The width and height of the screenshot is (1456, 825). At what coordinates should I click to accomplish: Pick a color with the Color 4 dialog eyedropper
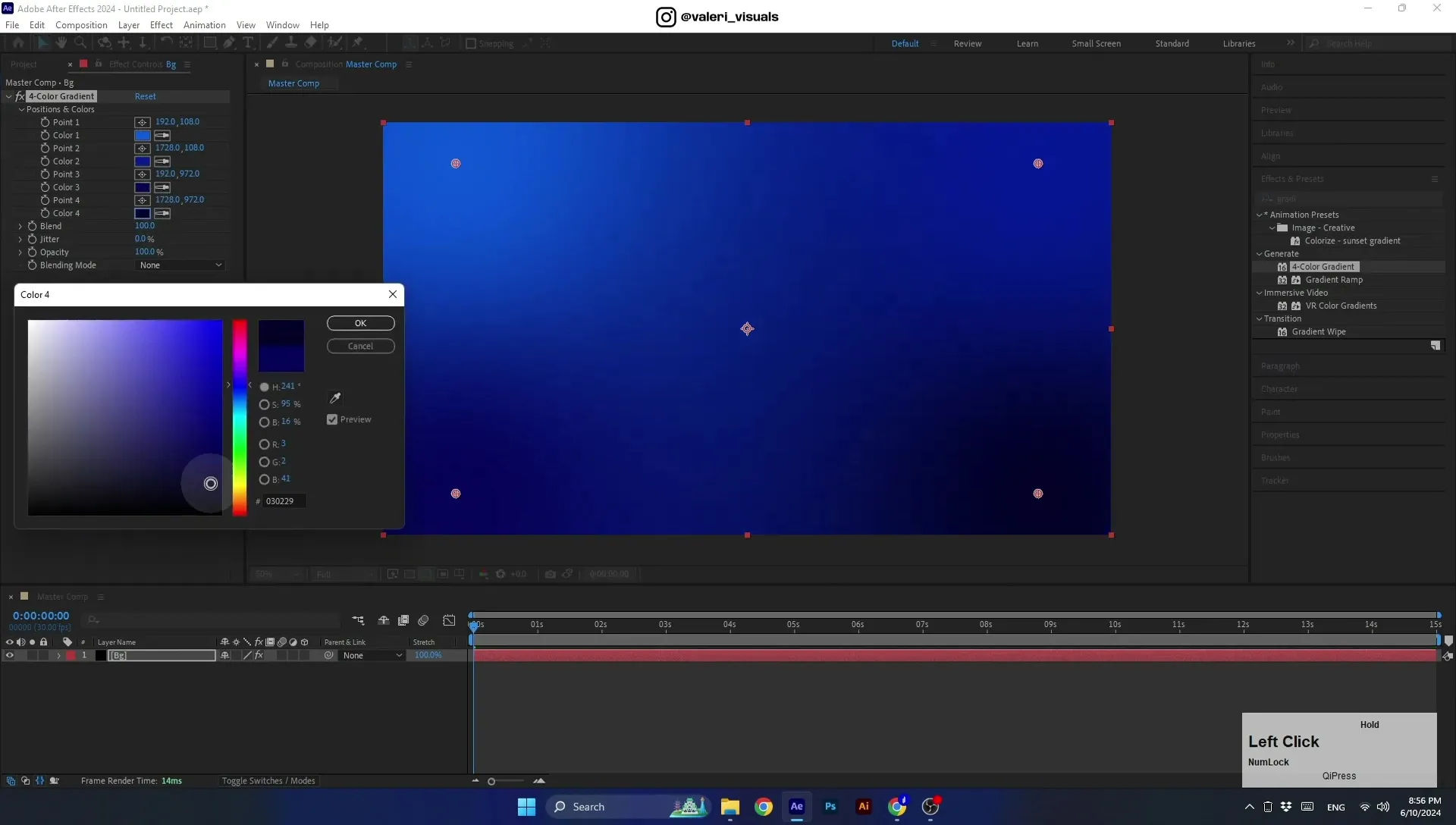334,398
